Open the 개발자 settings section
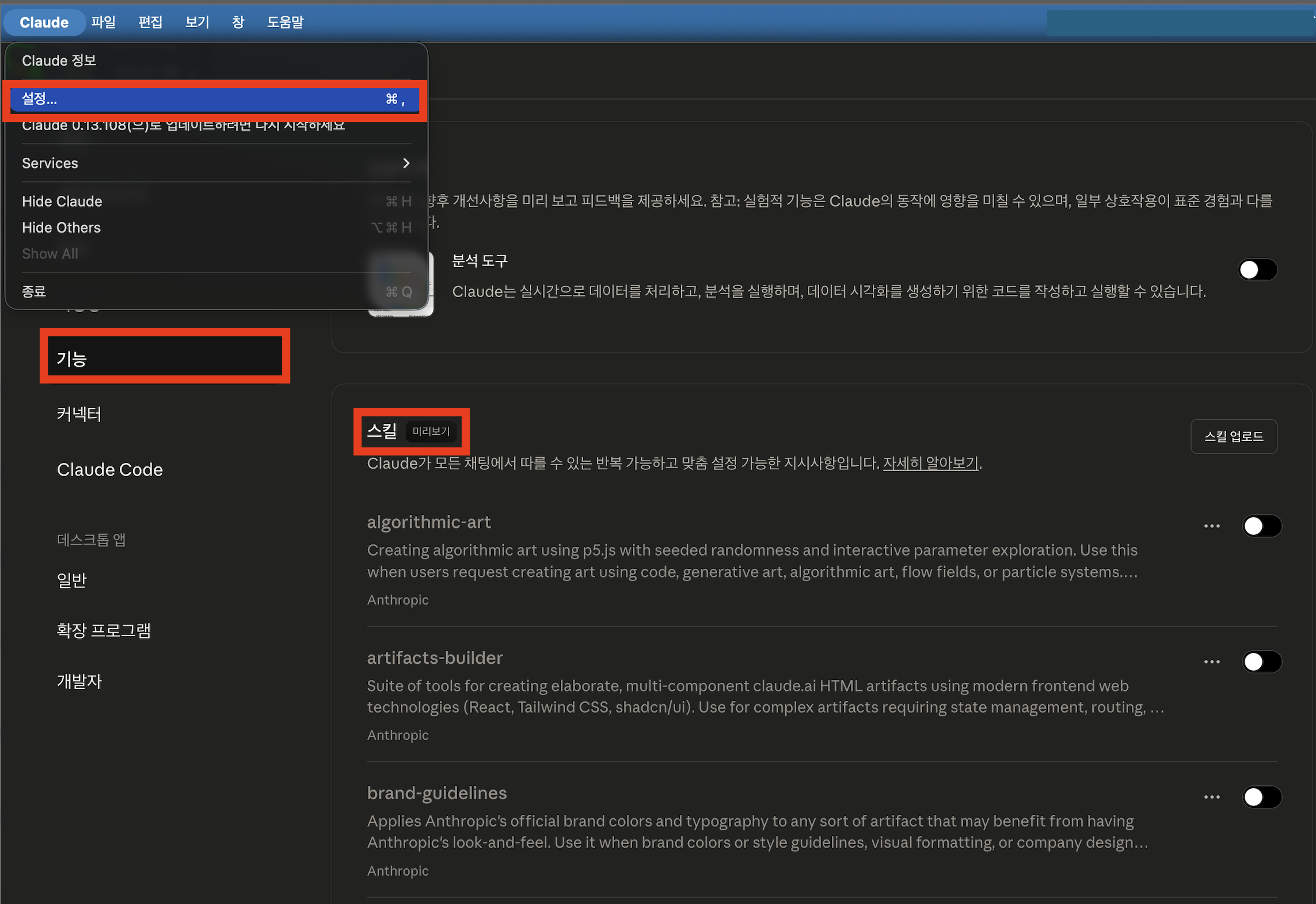Image resolution: width=1316 pixels, height=904 pixels. click(79, 681)
